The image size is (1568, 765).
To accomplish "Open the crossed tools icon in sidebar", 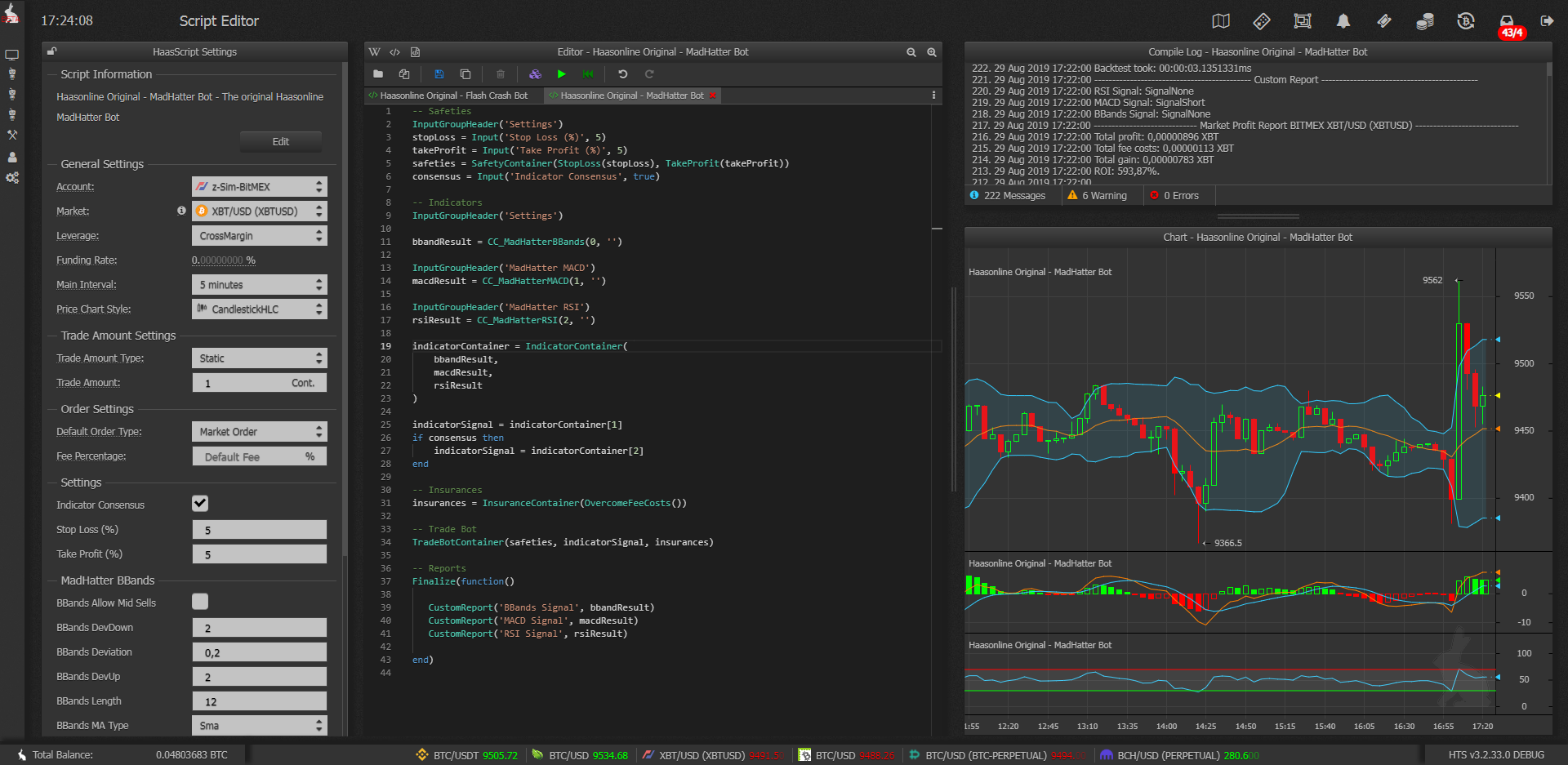I will pos(12,135).
